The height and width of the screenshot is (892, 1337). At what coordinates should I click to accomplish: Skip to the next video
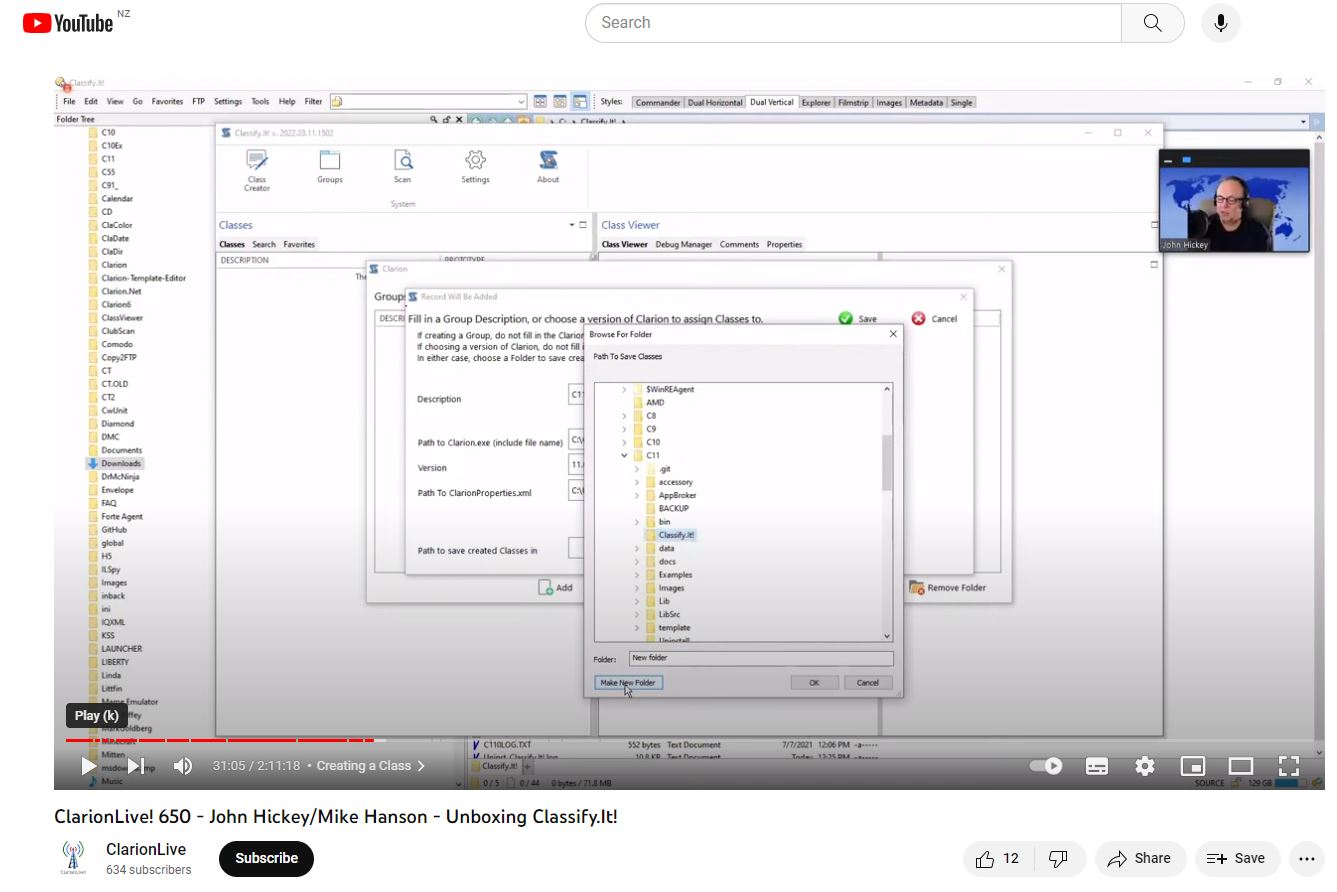pos(136,766)
